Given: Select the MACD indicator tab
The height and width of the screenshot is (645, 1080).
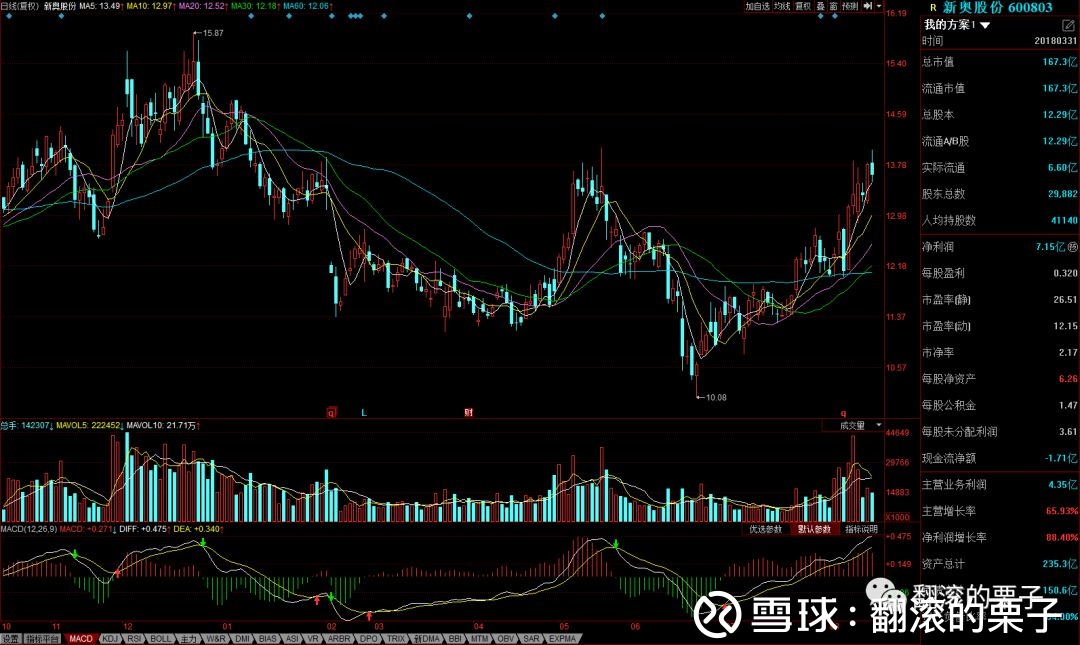Looking at the screenshot, I should [80, 638].
